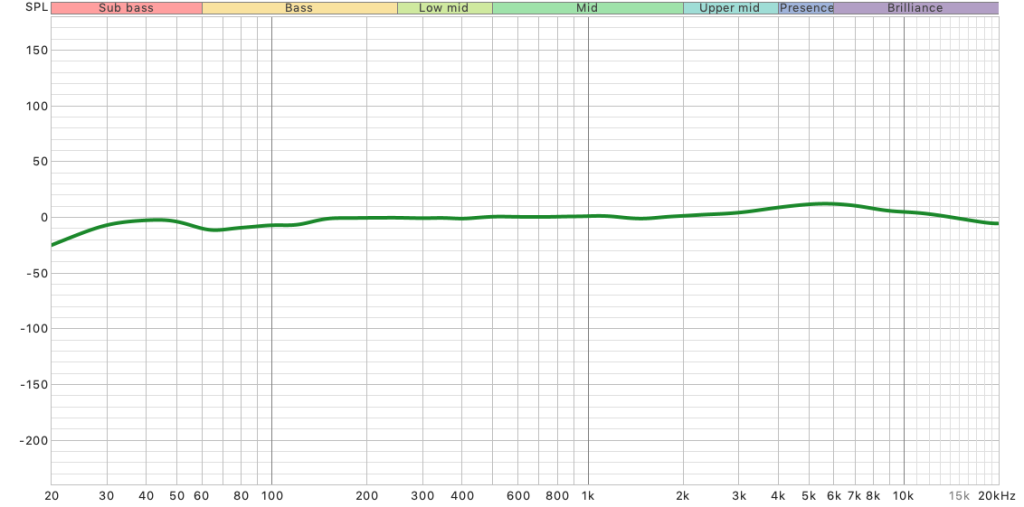This screenshot has width=1024, height=507.
Task: Click the 800 Hz frequency label
Action: [x=557, y=496]
